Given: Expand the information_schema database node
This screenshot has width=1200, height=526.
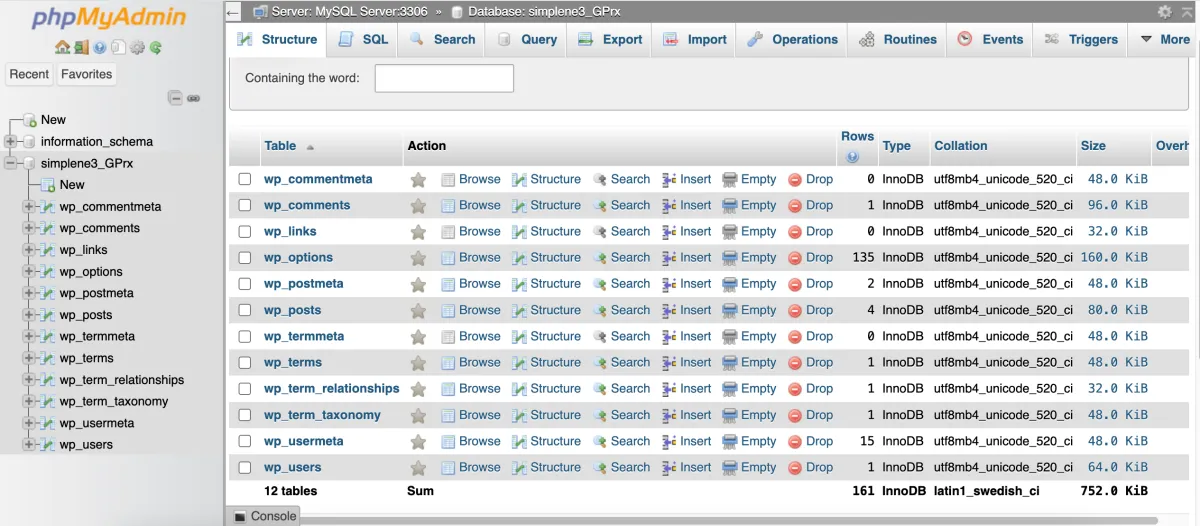Looking at the screenshot, I should pos(11,142).
